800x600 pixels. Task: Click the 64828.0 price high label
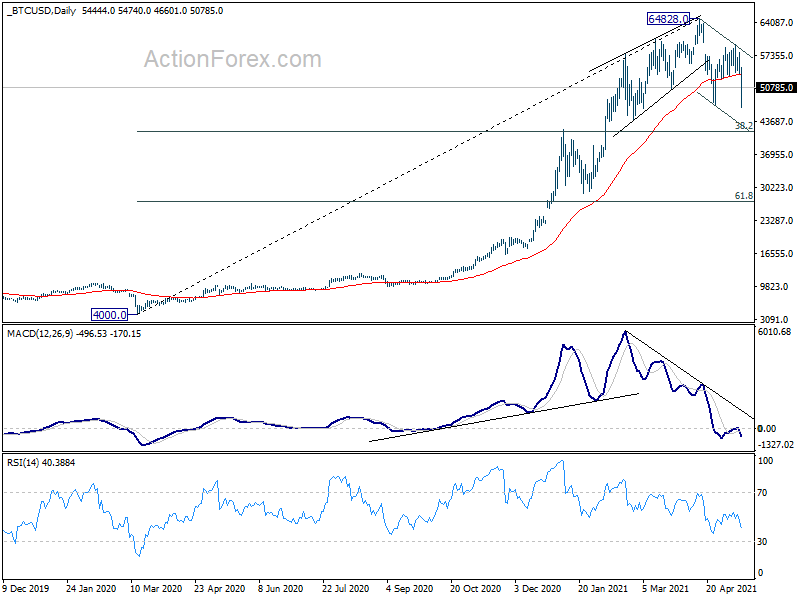click(x=668, y=19)
